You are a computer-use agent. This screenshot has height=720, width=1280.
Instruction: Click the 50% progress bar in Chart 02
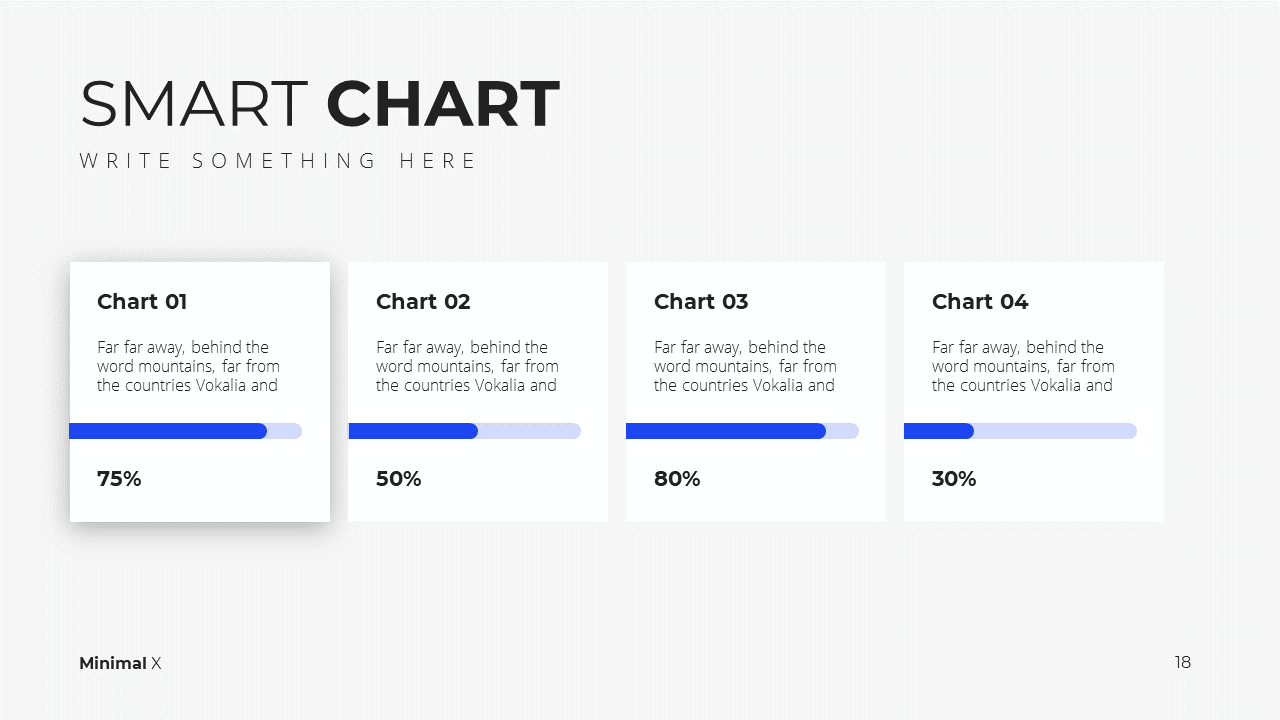[x=464, y=431]
